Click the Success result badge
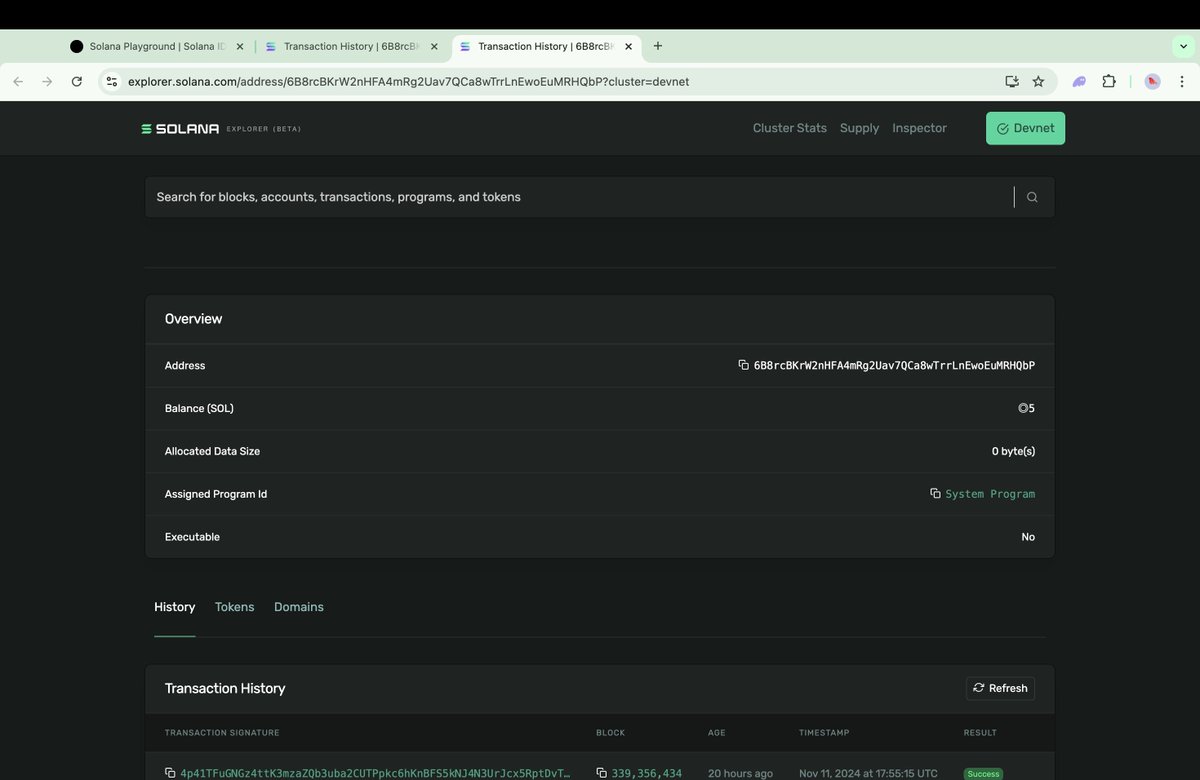 [982, 774]
